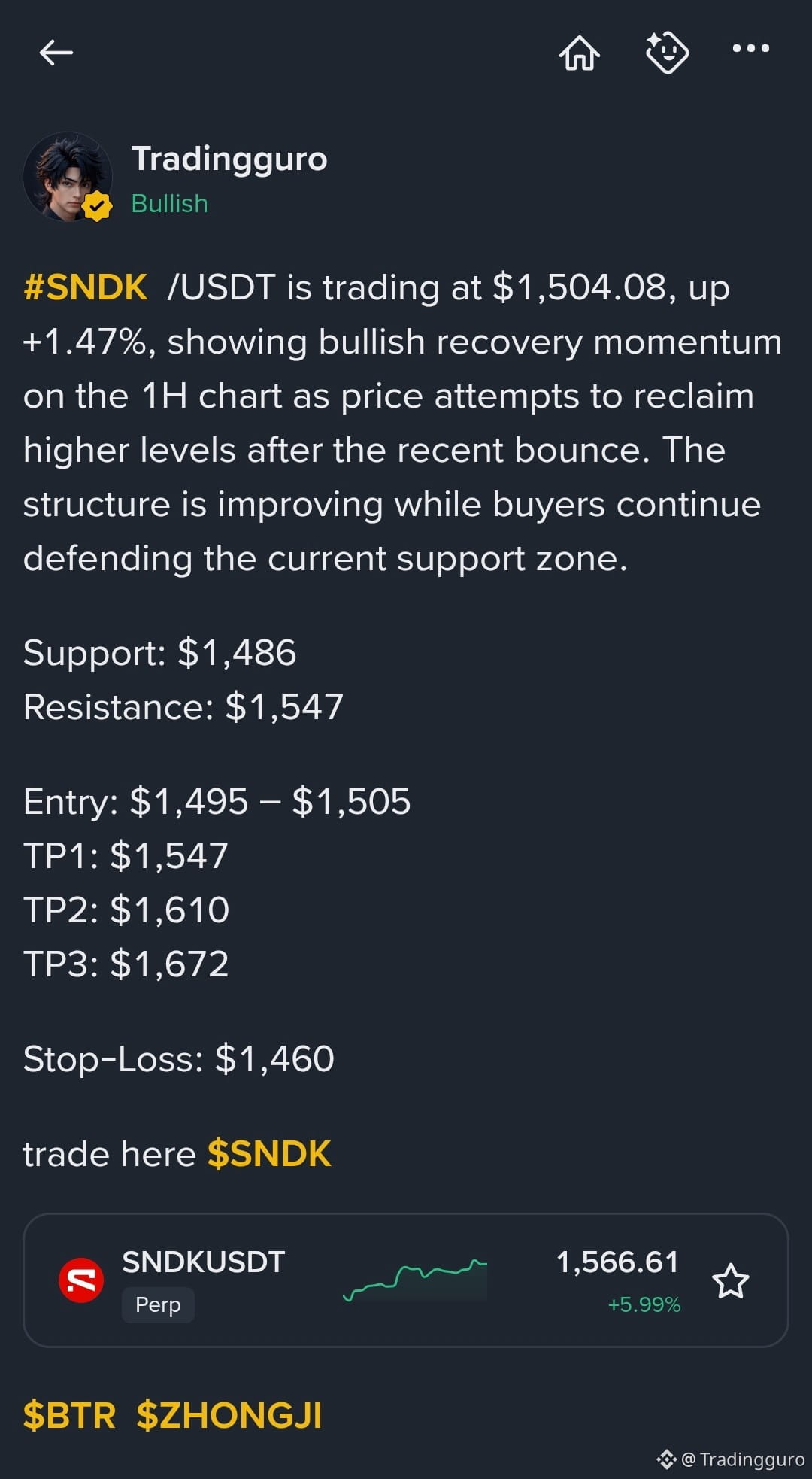
Task: Tap the back arrow icon
Action: [56, 53]
